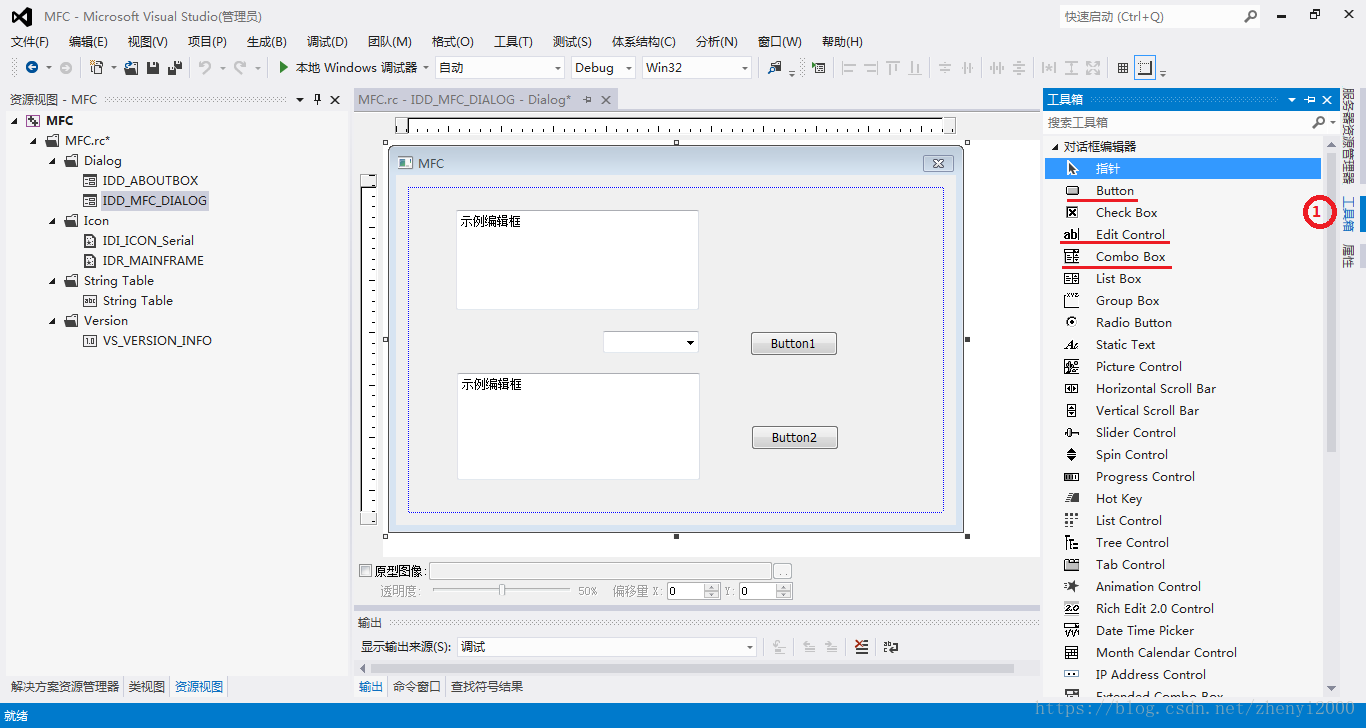The image size is (1366, 728).
Task: Pin the 资源视图 panel with the pushpin
Action: pyautogui.click(x=318, y=100)
